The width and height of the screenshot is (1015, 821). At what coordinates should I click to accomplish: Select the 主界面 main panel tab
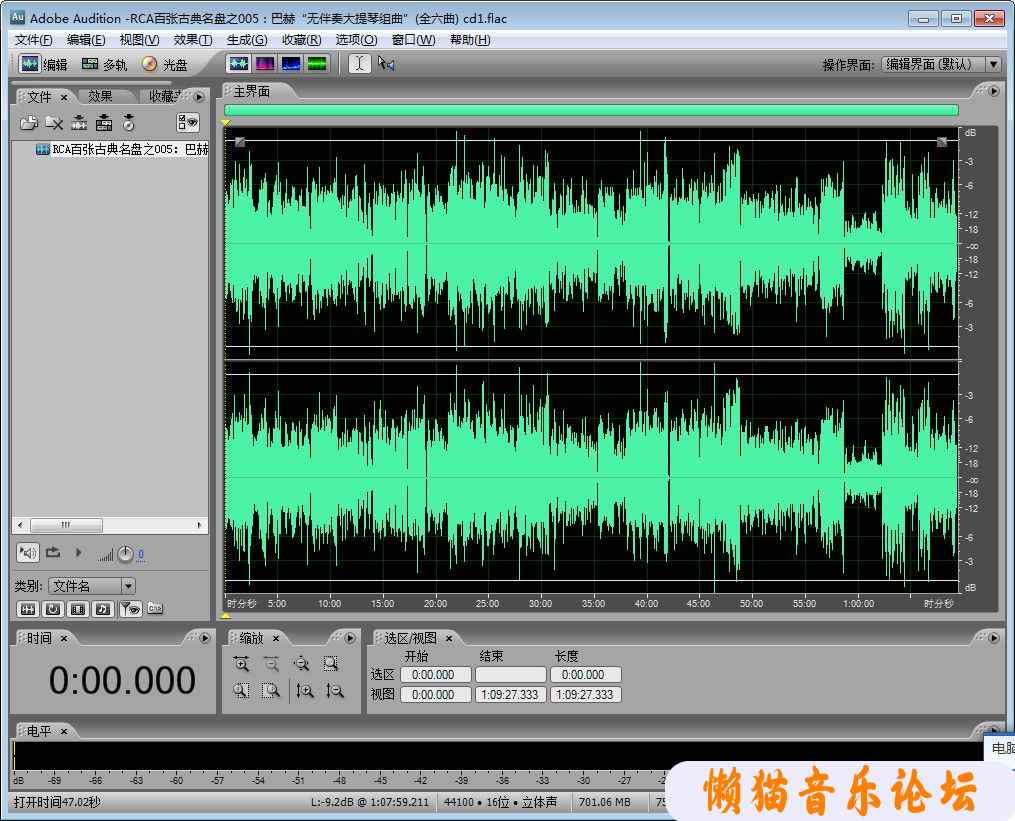[252, 92]
